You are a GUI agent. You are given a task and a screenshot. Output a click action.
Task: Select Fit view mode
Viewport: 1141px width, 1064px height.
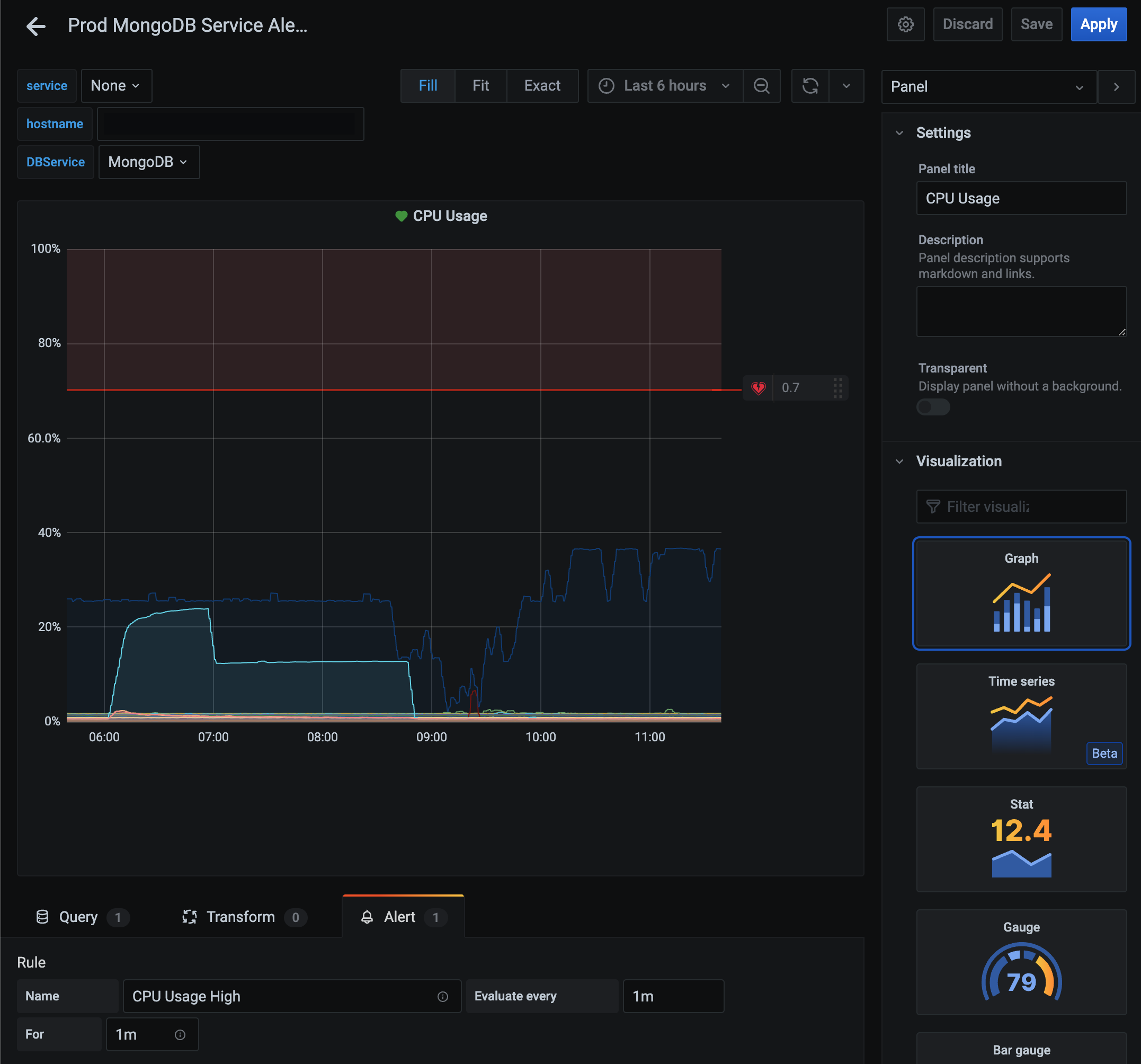[x=480, y=86]
